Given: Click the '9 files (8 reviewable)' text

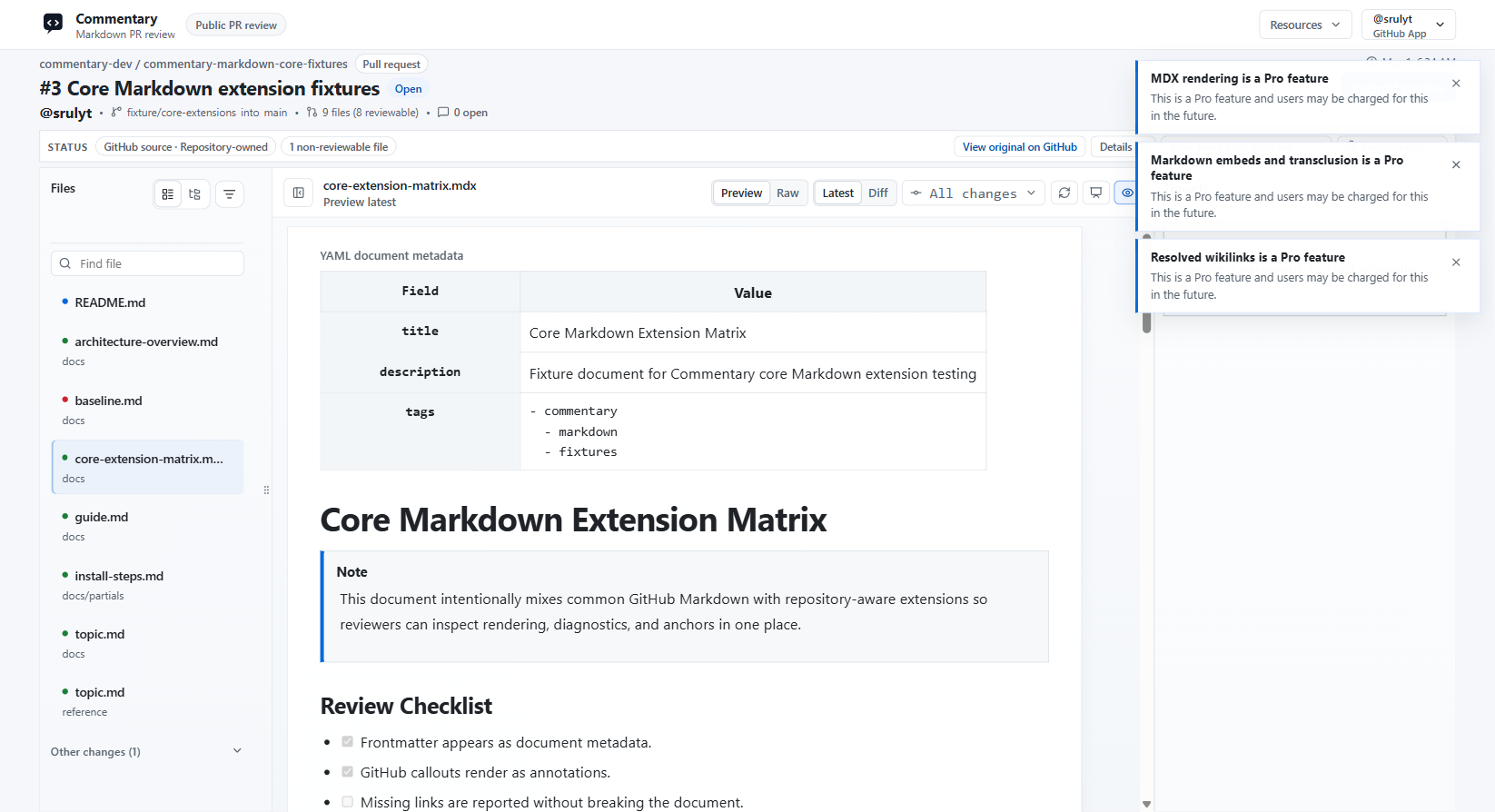Looking at the screenshot, I should point(371,113).
